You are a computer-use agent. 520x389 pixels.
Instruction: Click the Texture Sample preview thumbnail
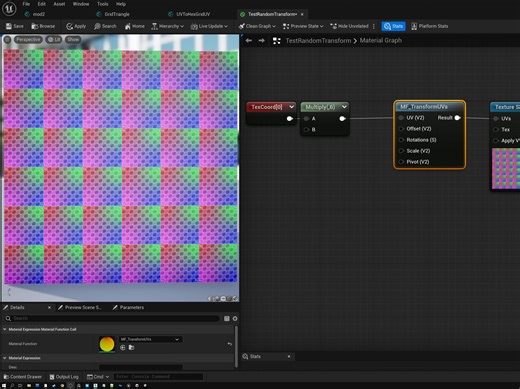[506, 168]
